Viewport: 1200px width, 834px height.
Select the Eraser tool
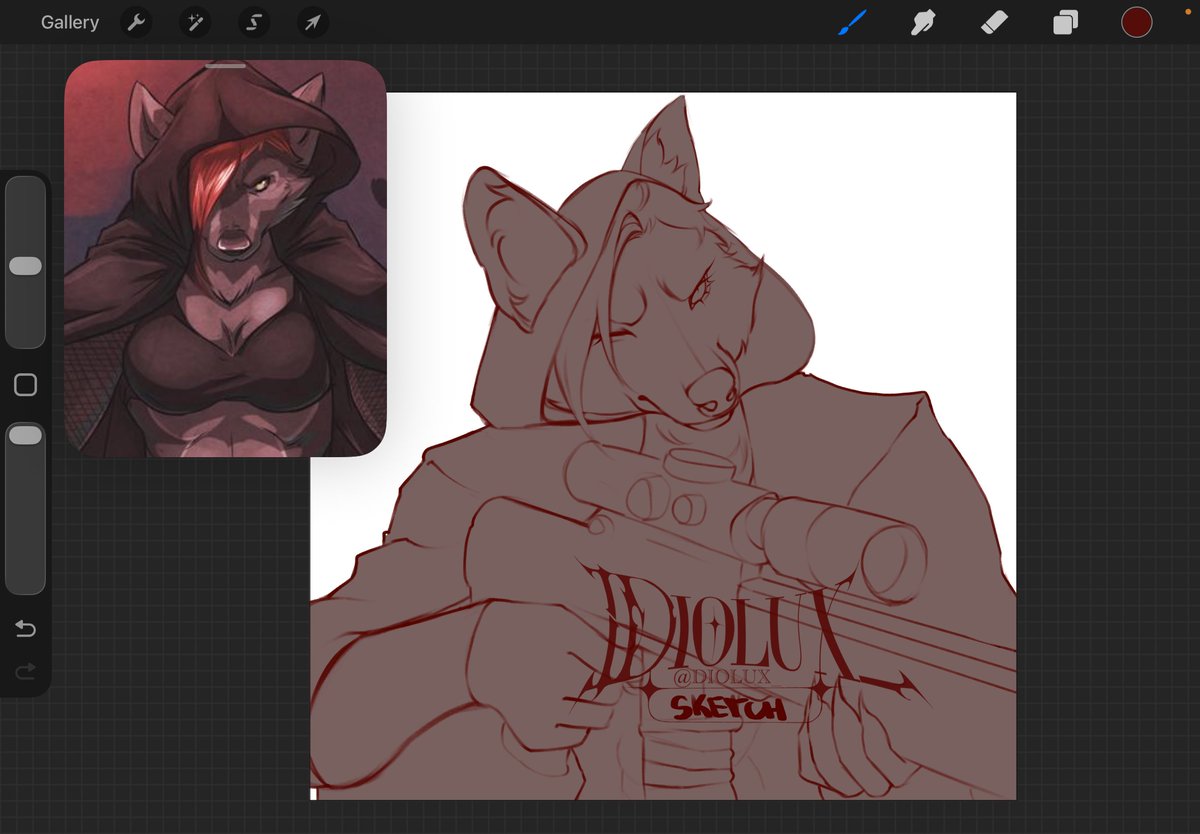pyautogui.click(x=994, y=22)
